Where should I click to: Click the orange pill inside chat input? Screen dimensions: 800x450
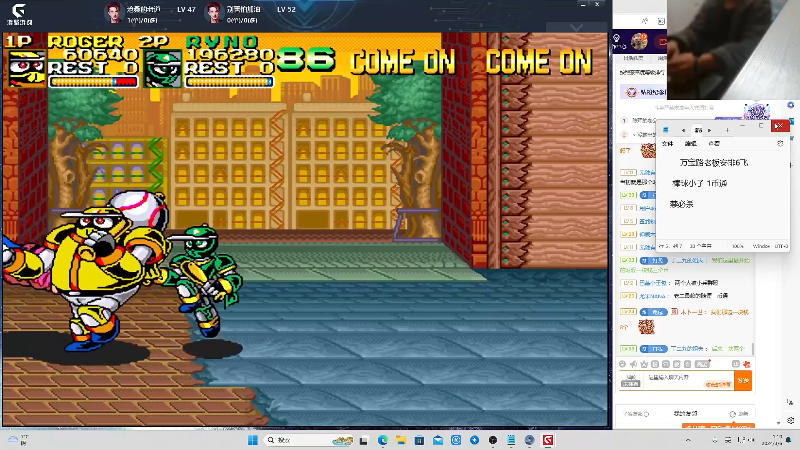coord(718,384)
